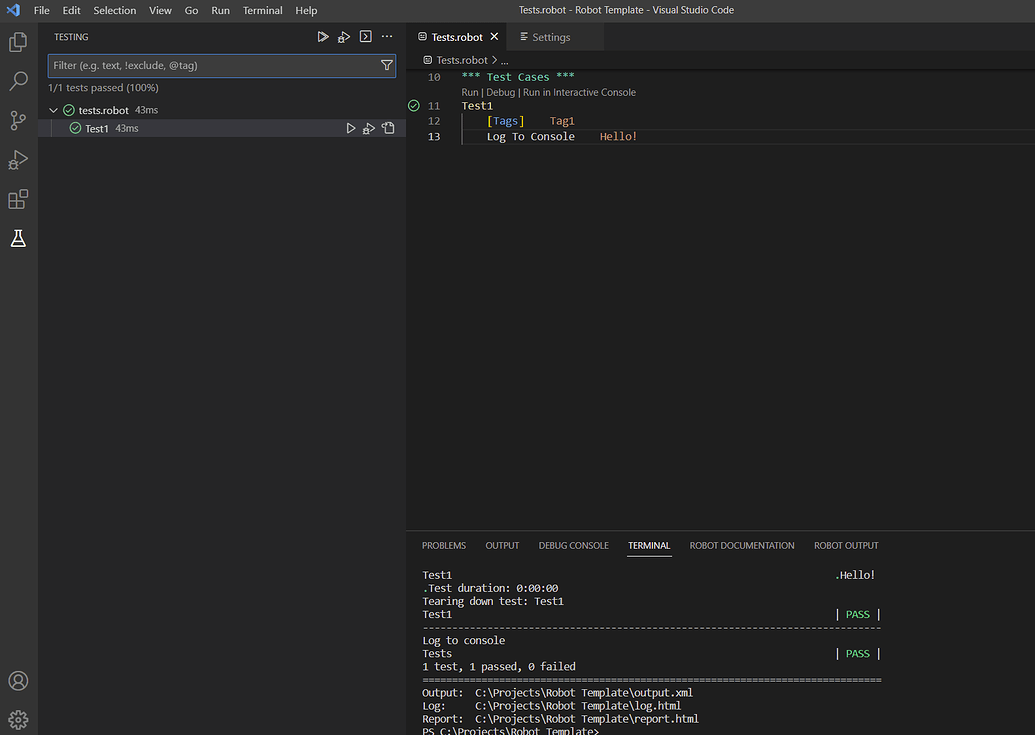Open the Run menu
The width and height of the screenshot is (1035, 735).
220,10
